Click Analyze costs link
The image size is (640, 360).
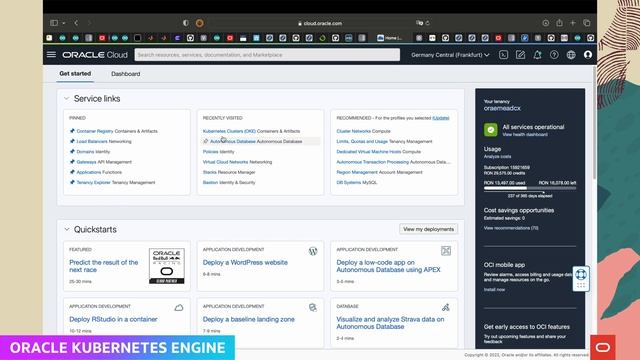tap(497, 156)
